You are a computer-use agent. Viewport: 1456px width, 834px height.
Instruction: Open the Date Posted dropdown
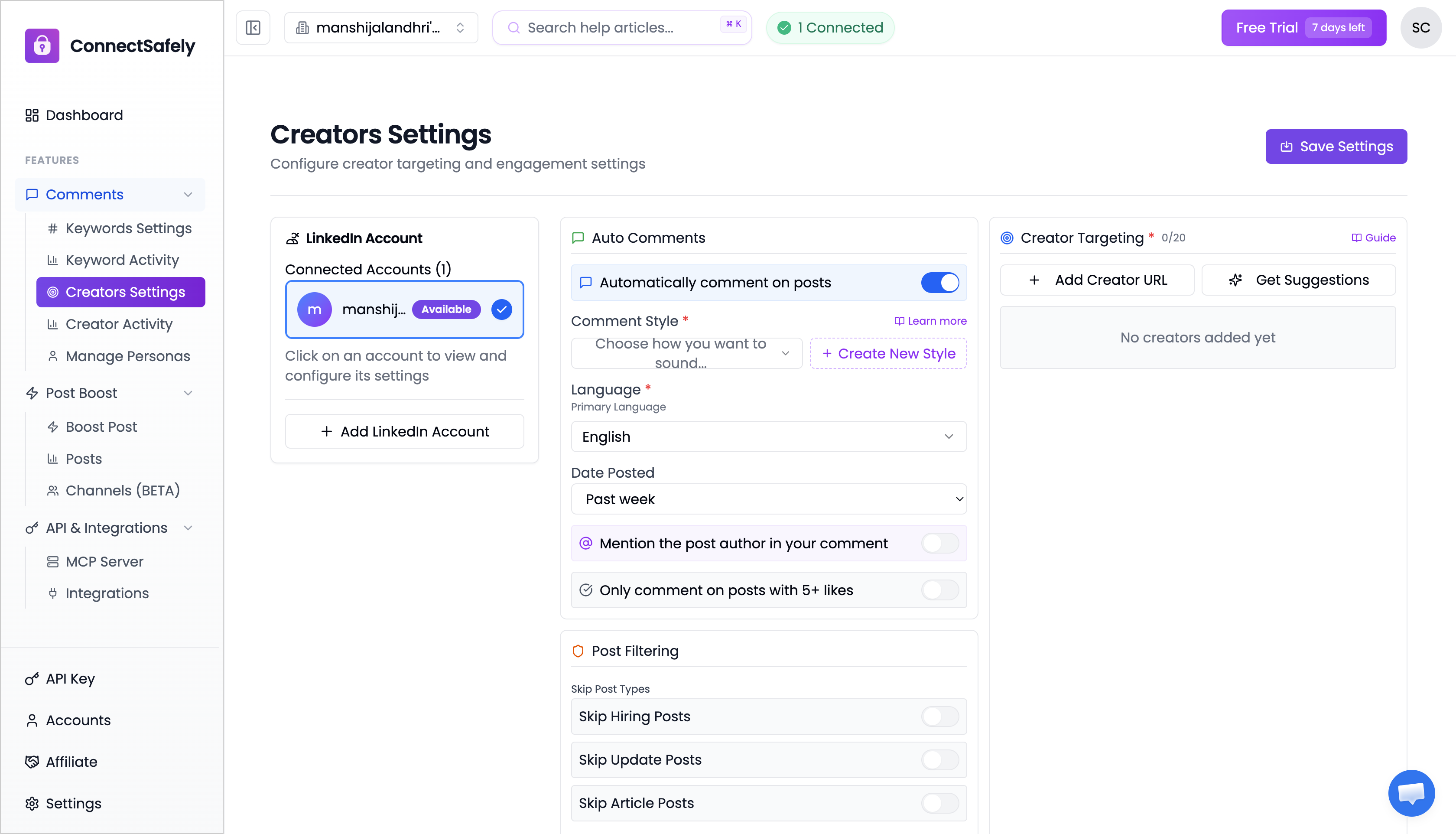coord(768,499)
